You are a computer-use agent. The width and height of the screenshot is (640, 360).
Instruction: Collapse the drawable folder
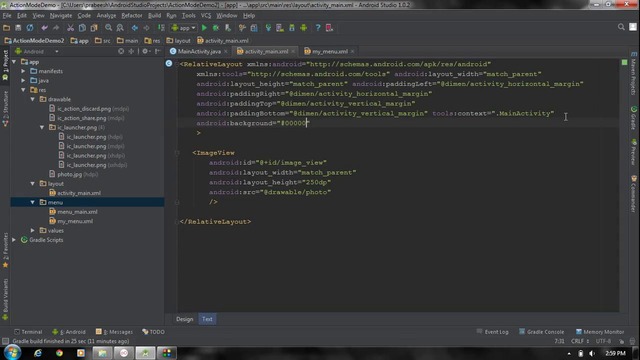pyautogui.click(x=33, y=99)
